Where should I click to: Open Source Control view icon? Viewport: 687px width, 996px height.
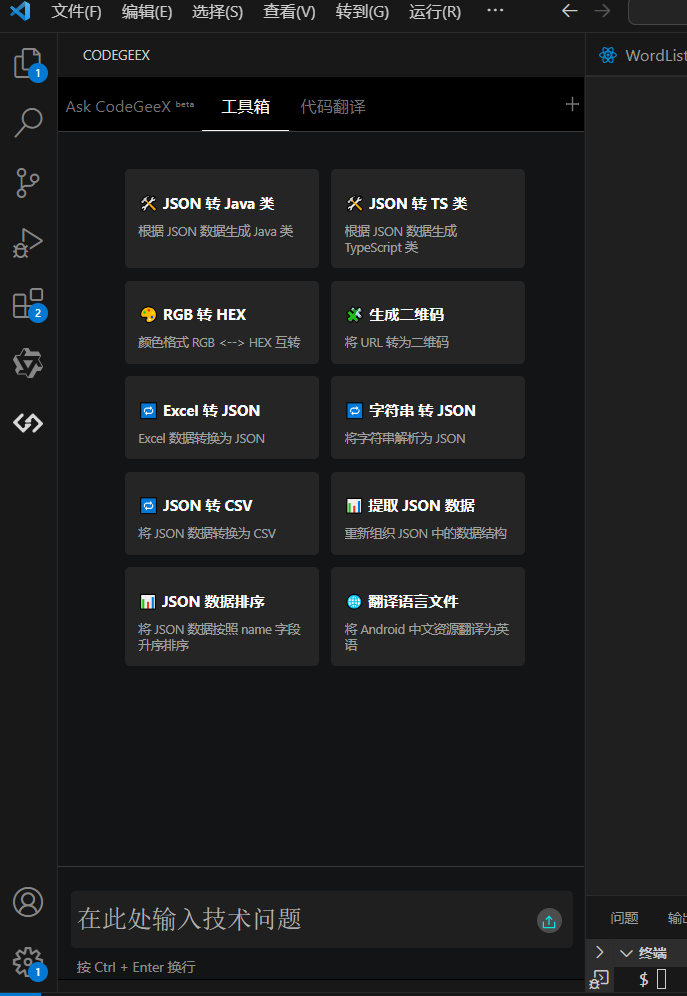pos(28,183)
